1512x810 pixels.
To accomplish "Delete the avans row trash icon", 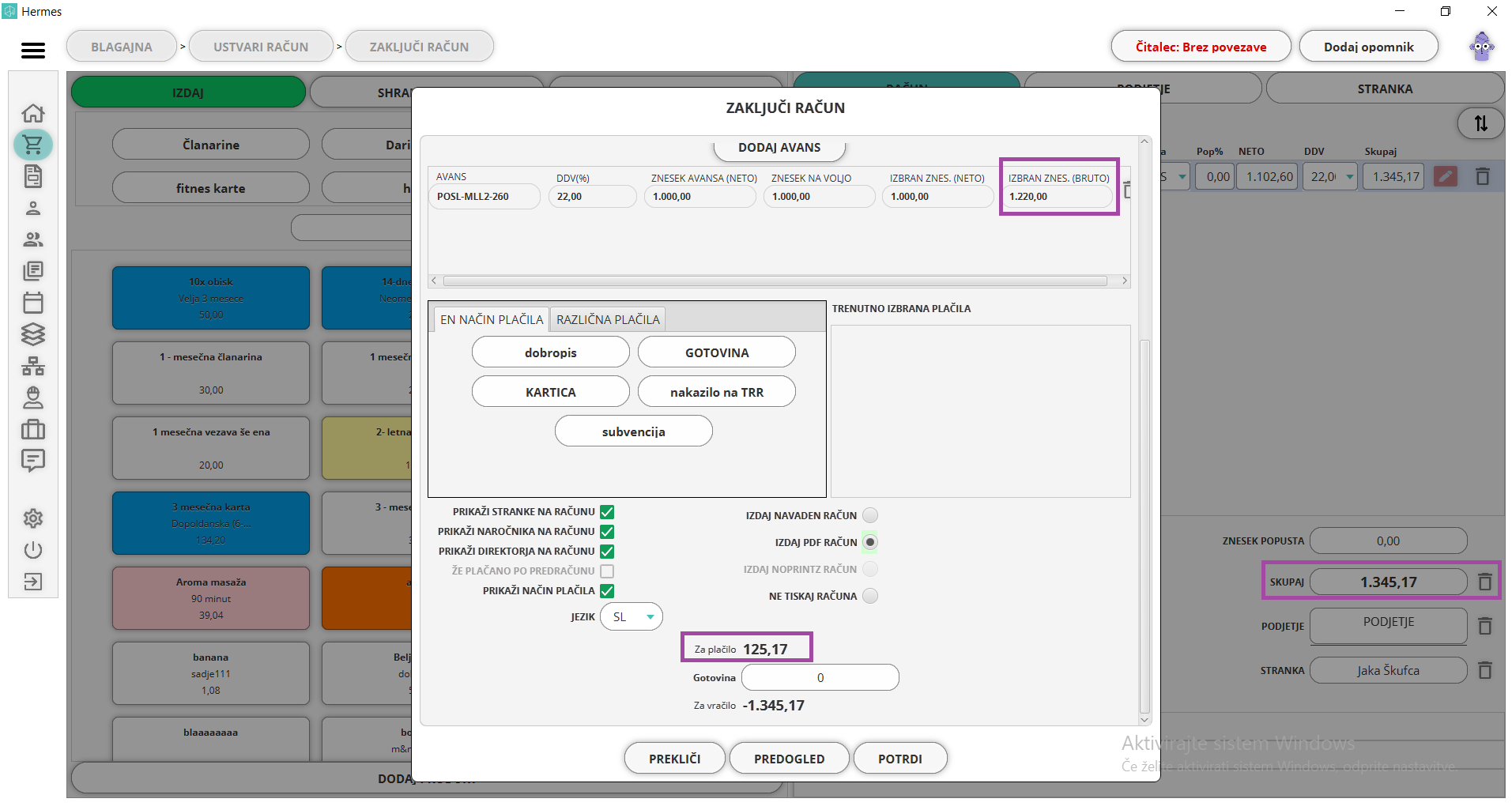I will pyautogui.click(x=1127, y=190).
